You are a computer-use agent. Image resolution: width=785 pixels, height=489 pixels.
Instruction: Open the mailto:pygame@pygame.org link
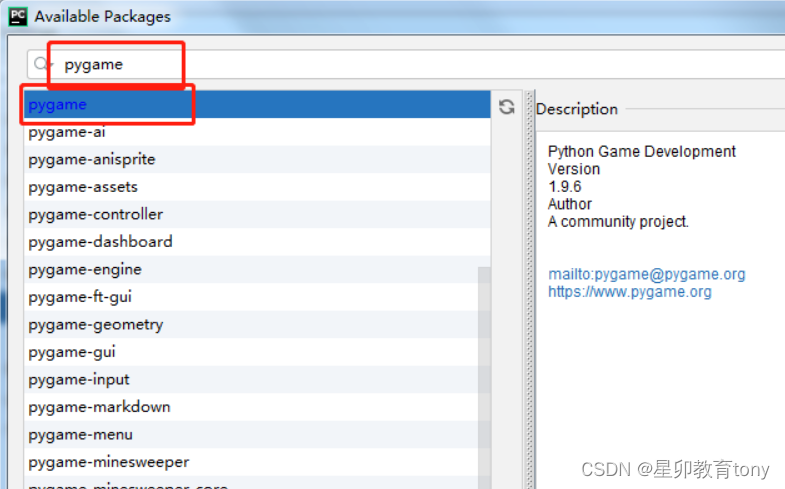pos(647,274)
